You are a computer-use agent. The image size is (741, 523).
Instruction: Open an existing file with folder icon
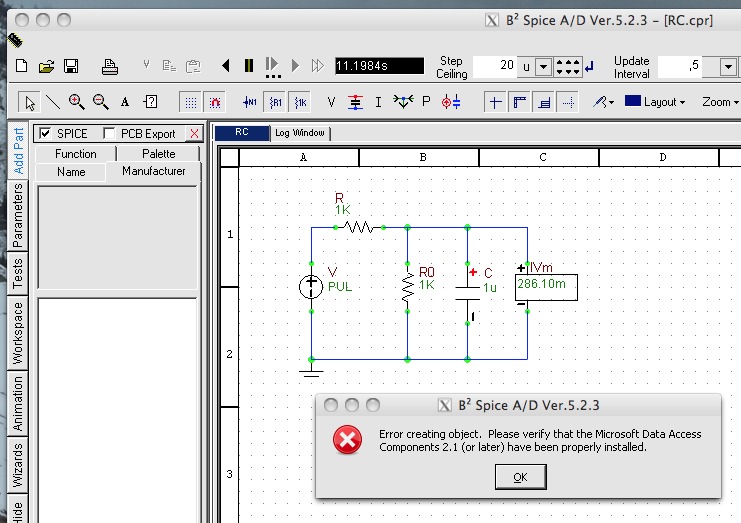pos(46,66)
